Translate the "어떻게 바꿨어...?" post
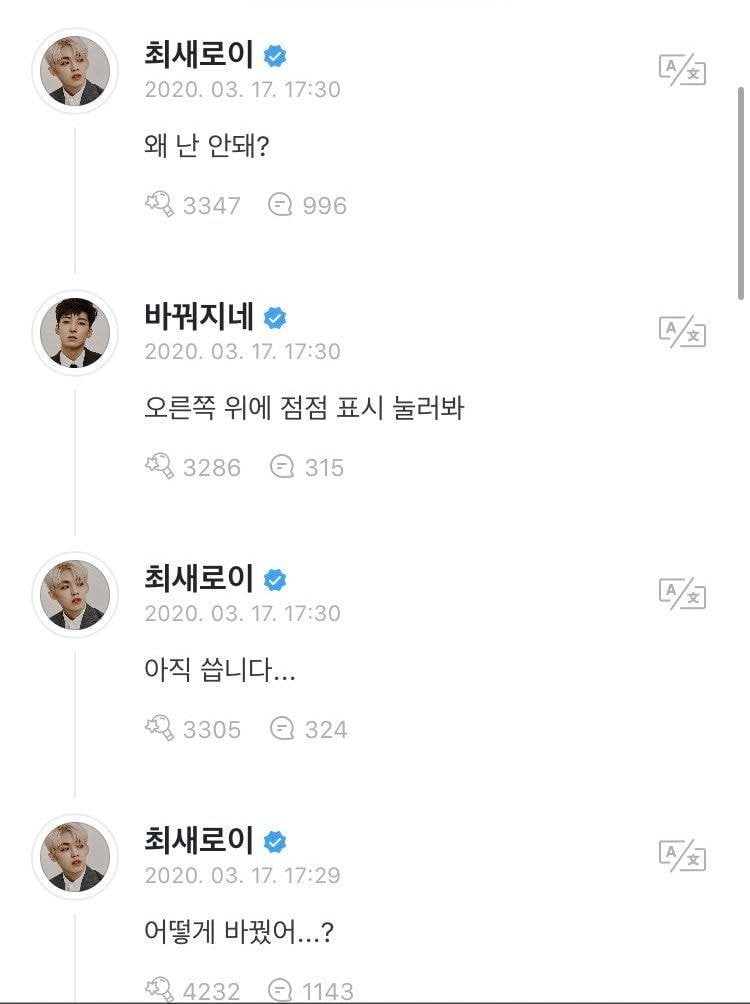The width and height of the screenshot is (750, 1004). pyautogui.click(x=682, y=856)
